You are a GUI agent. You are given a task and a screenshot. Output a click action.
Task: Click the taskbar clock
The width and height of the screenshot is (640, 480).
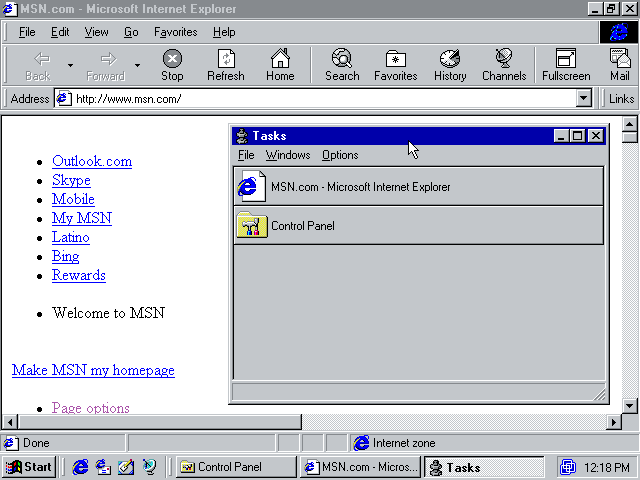pos(607,467)
